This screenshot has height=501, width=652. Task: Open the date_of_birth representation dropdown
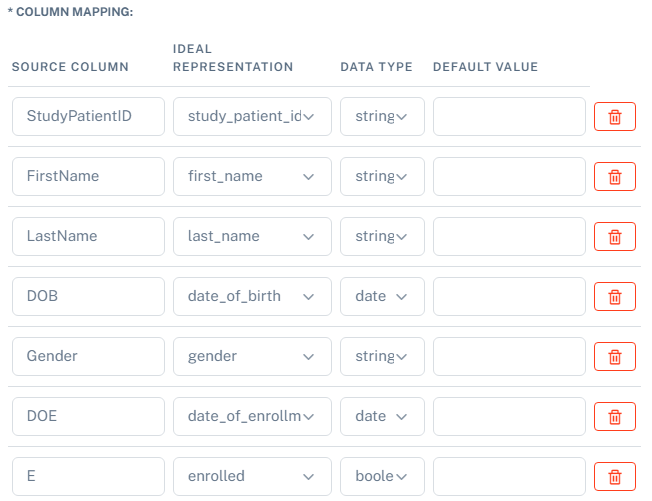click(x=252, y=296)
